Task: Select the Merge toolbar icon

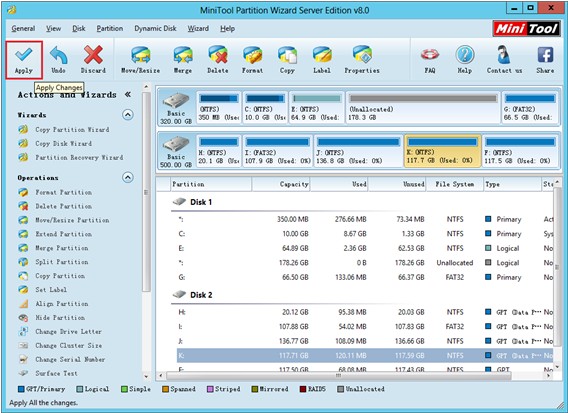Action: coord(183,55)
